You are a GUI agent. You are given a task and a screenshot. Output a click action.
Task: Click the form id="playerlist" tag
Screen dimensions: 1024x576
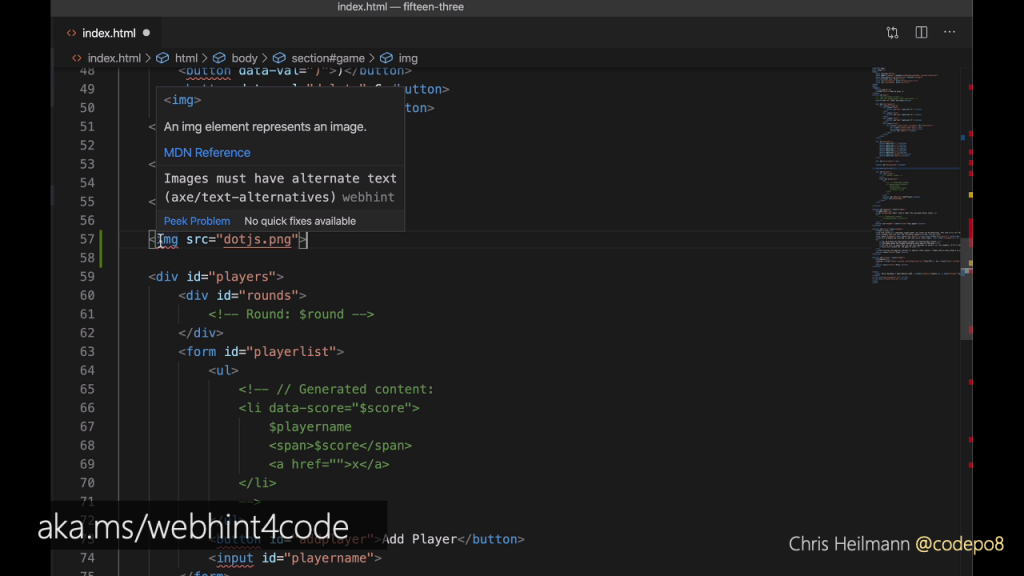pos(261,351)
